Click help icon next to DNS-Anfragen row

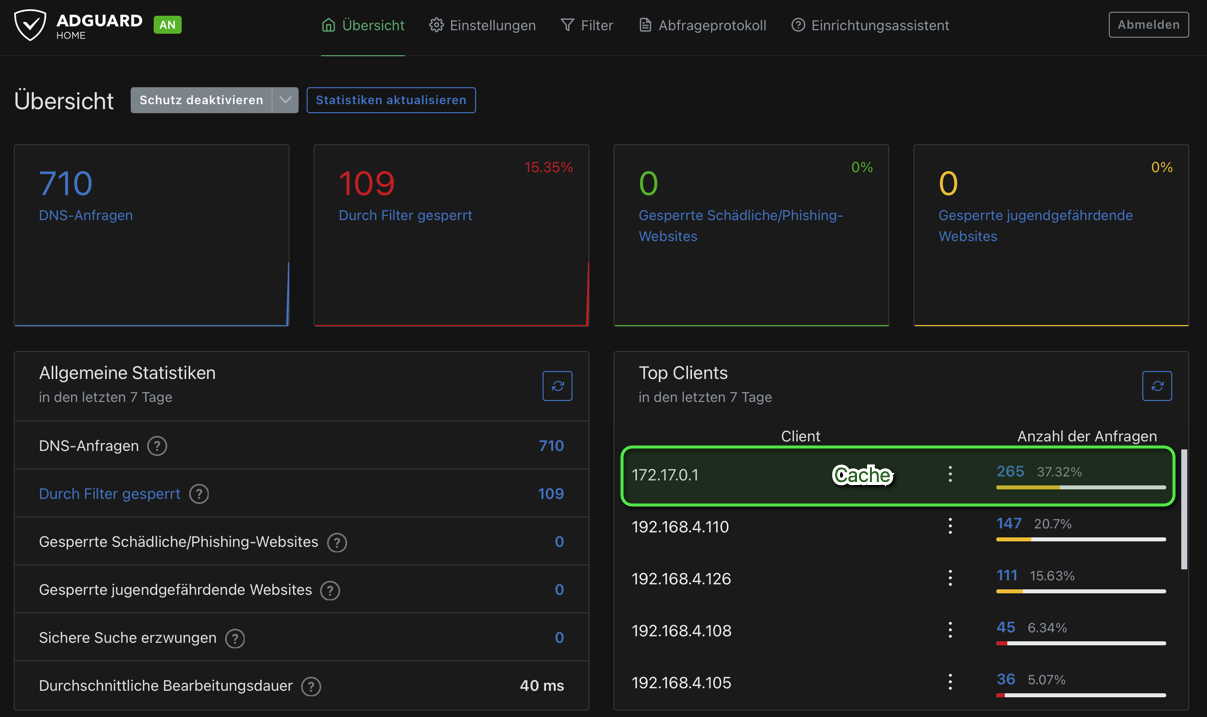coord(157,446)
